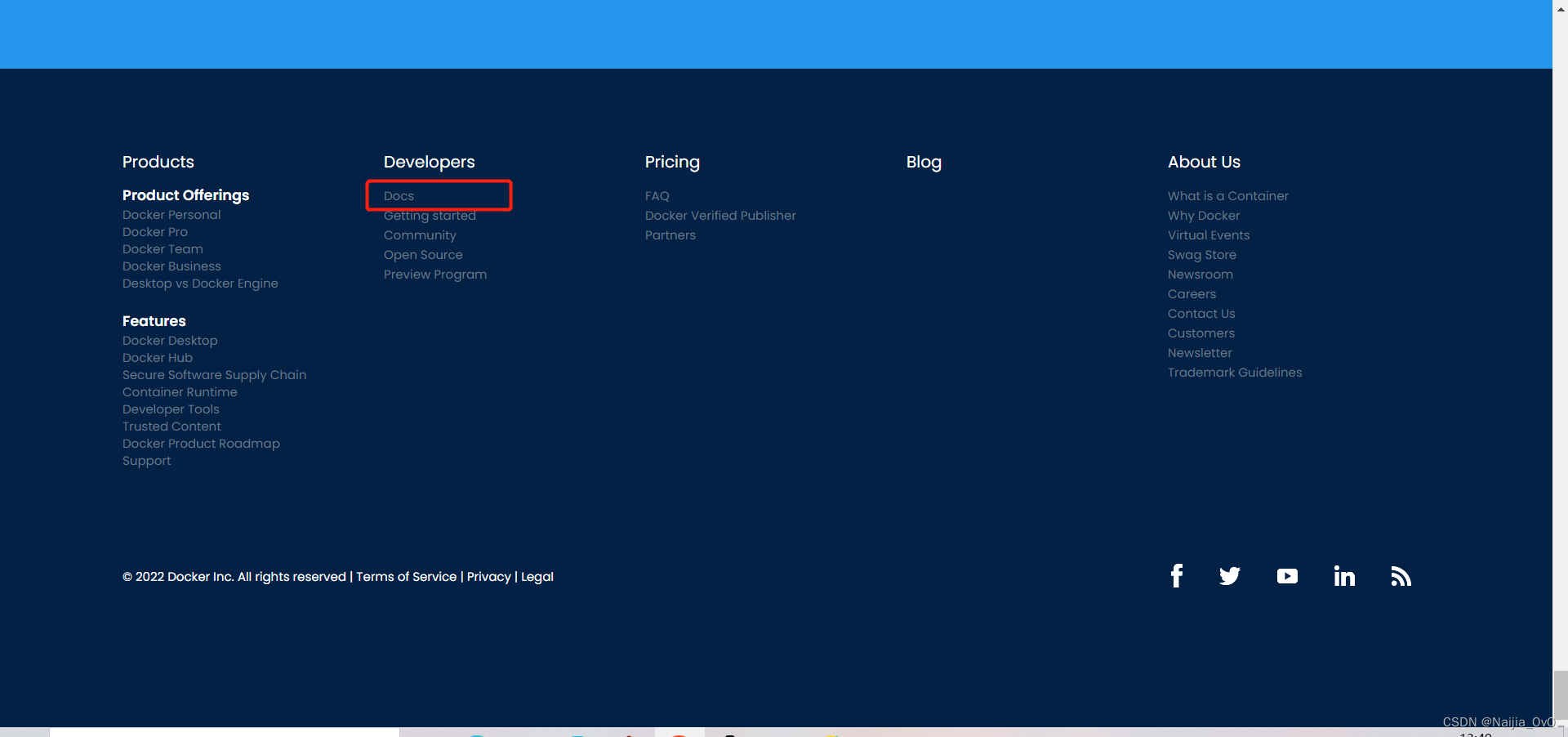Screen dimensions: 1568x737
Task: Open the Pricing footer heading
Action: pyautogui.click(x=672, y=162)
